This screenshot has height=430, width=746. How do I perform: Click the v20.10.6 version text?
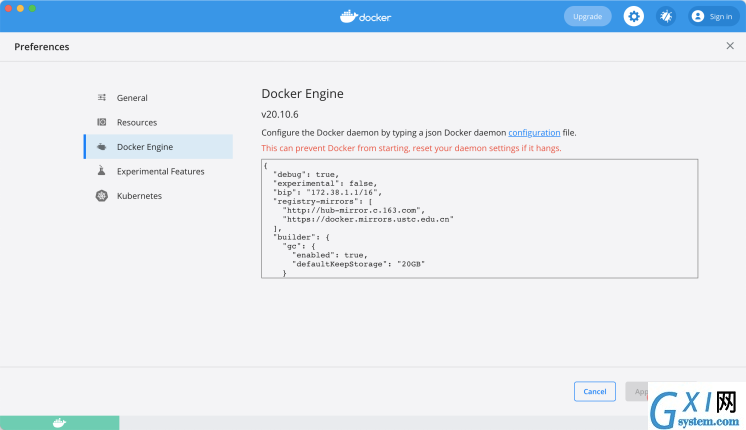[x=280, y=115]
